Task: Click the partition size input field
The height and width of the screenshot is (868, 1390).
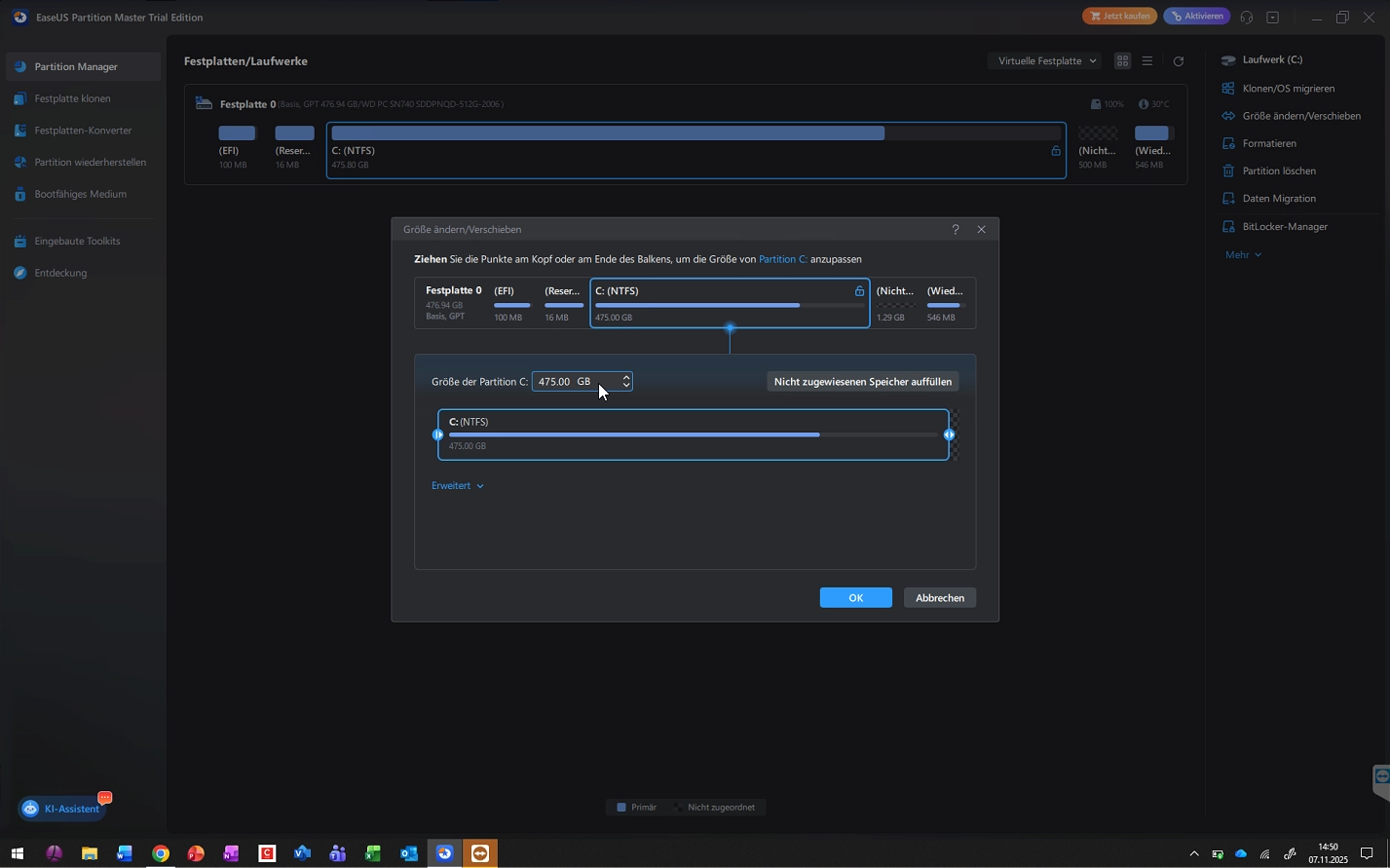Action: coord(575,382)
